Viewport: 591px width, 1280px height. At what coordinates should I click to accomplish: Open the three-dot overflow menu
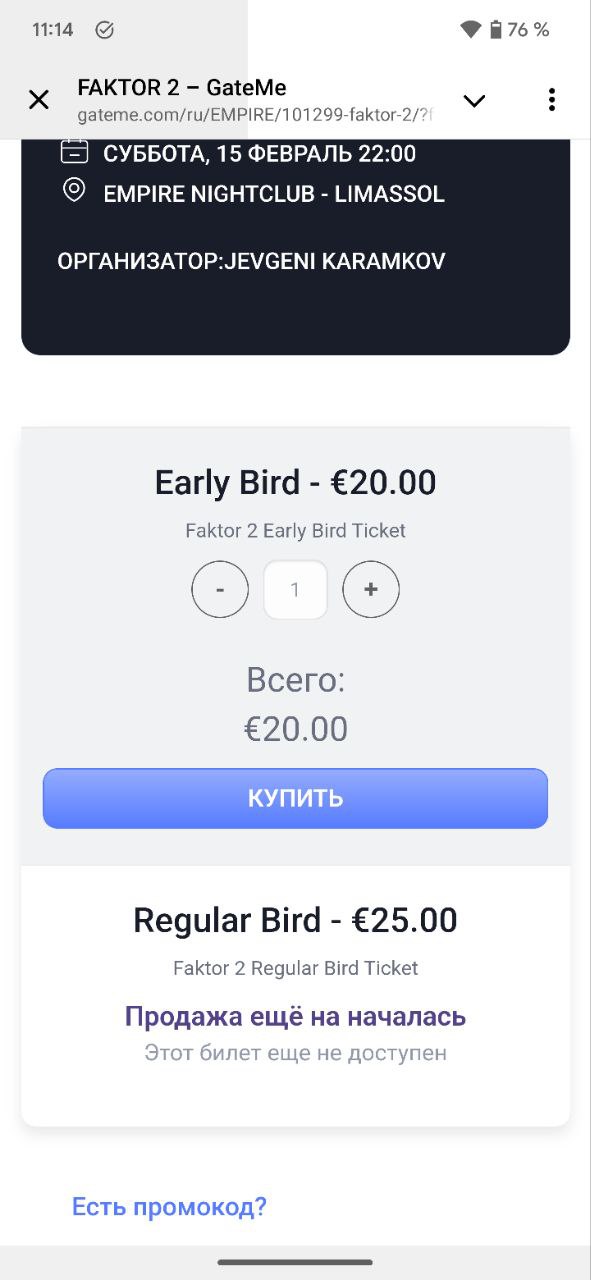coord(551,99)
